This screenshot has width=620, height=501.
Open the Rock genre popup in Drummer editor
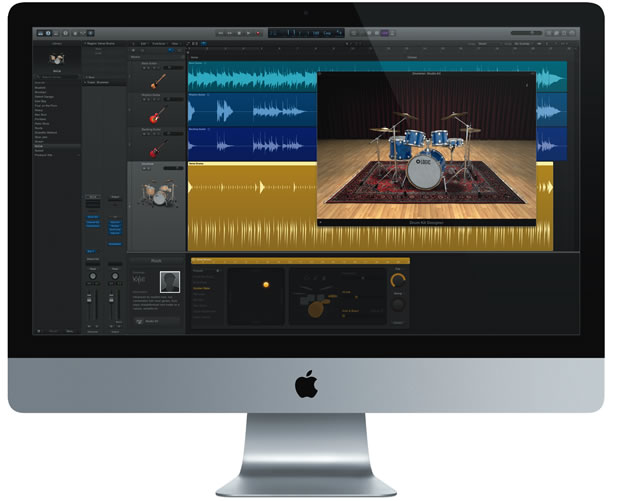point(157,261)
